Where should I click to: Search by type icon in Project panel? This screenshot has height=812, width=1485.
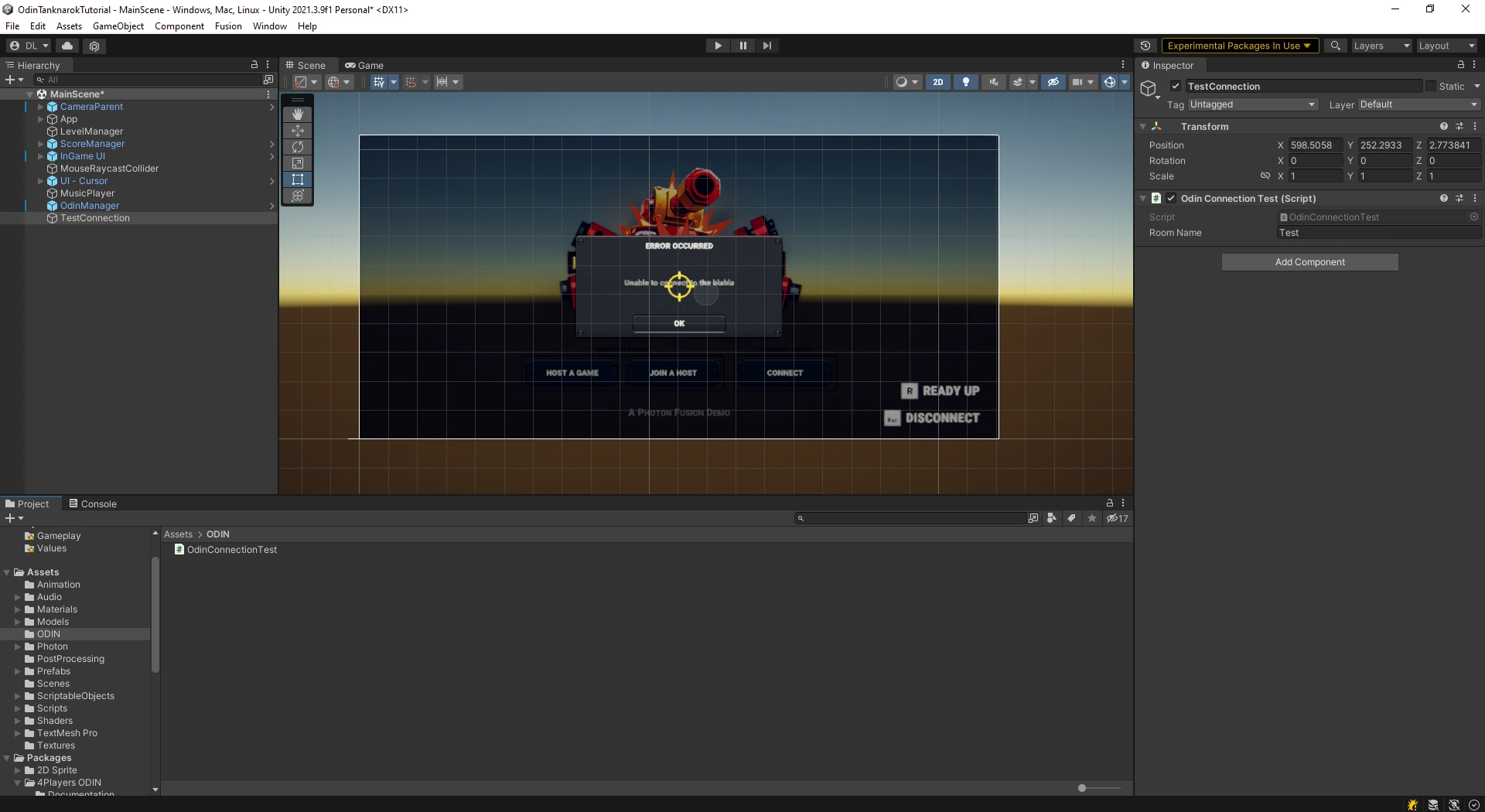point(1052,518)
